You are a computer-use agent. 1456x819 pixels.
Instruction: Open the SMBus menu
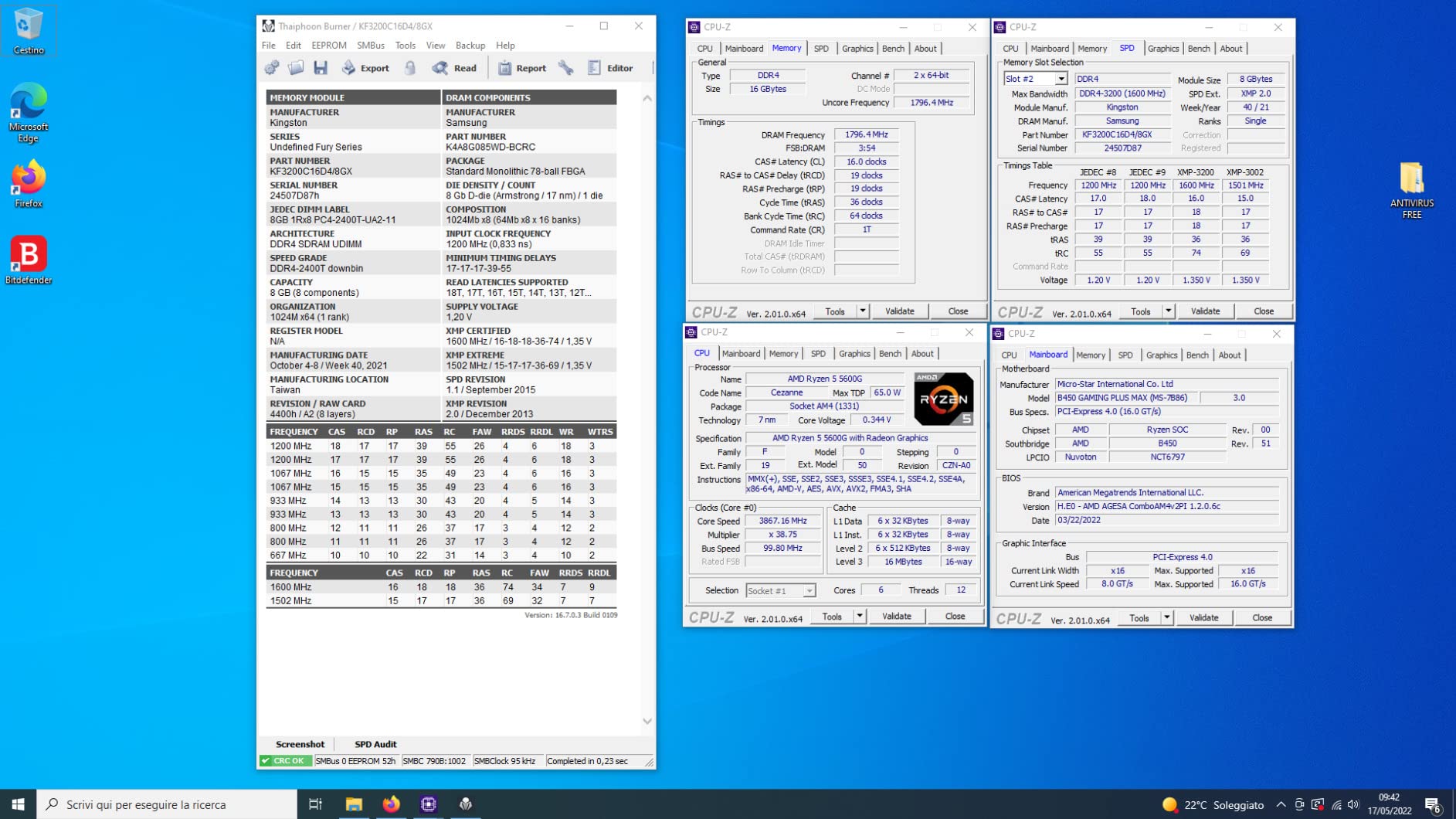371,46
